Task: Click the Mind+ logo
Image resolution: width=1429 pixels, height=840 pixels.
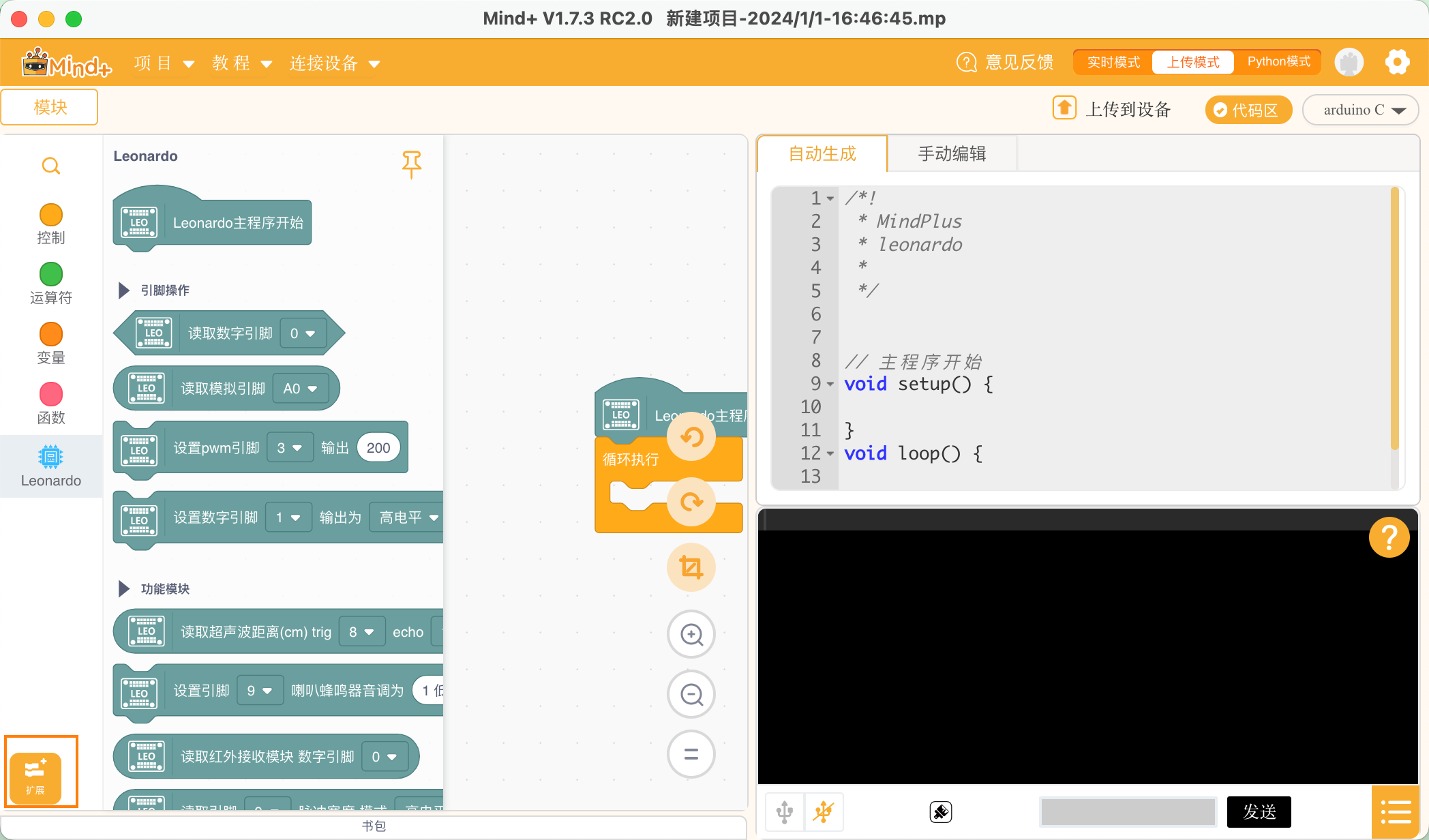Action: point(67,63)
